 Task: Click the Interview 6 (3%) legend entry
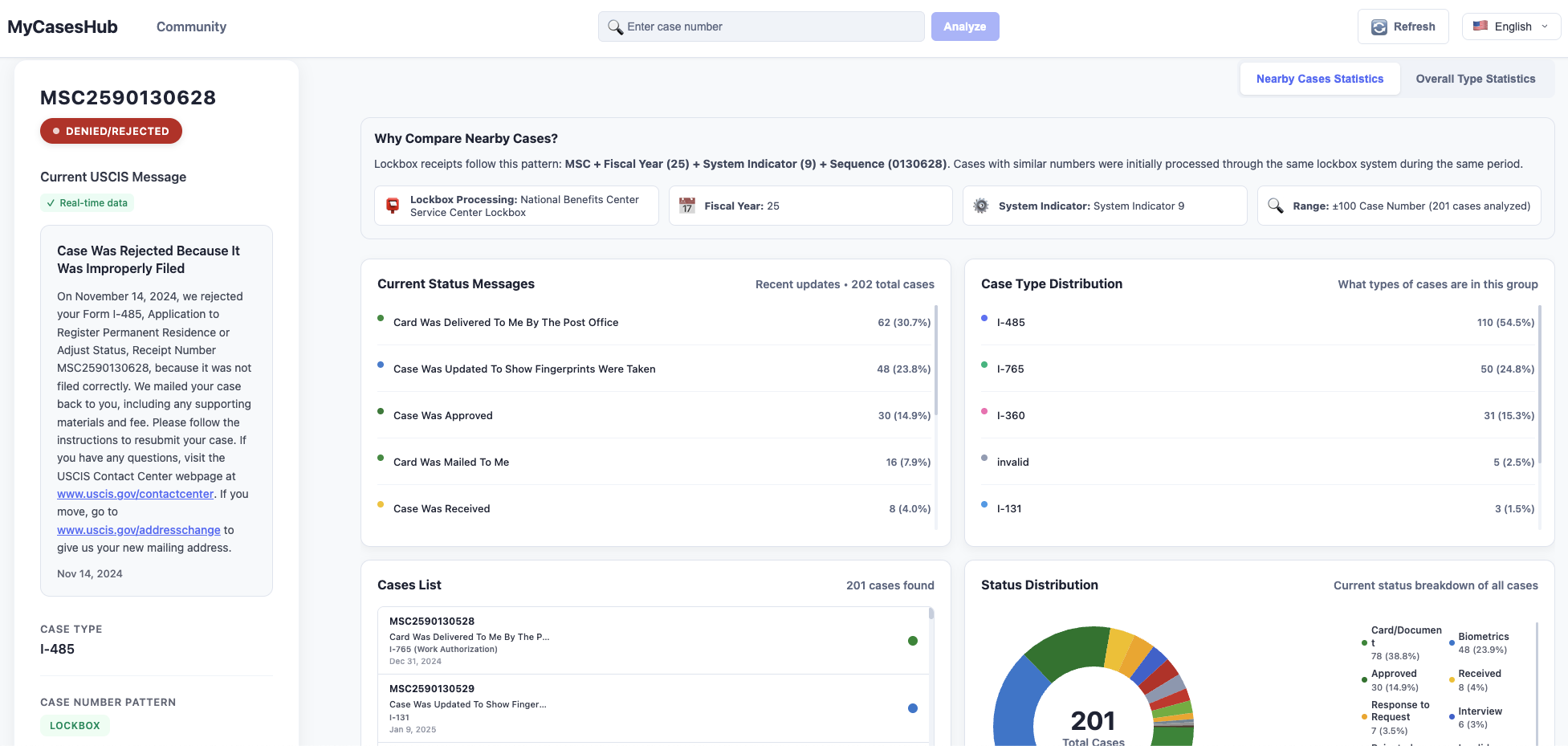(1476, 717)
